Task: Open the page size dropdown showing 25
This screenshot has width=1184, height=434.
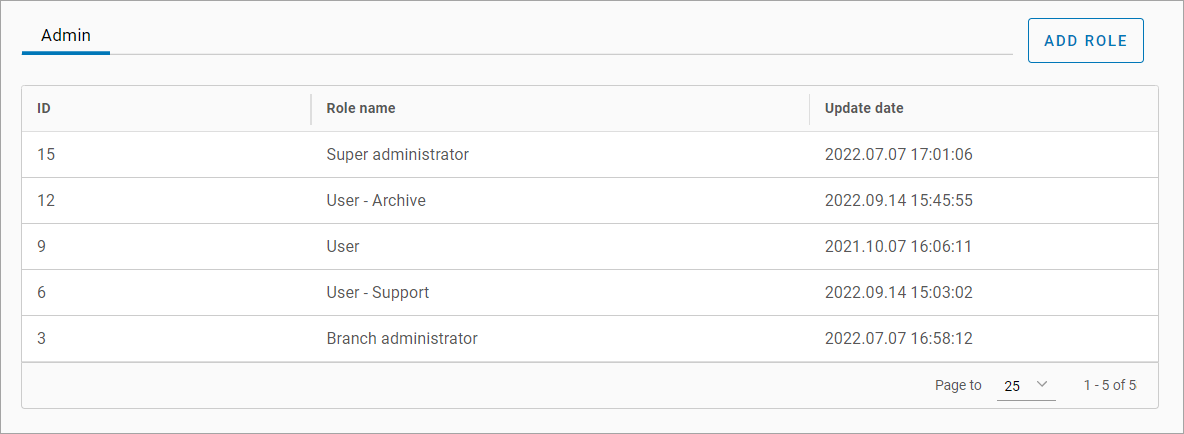Action: [x=1025, y=385]
